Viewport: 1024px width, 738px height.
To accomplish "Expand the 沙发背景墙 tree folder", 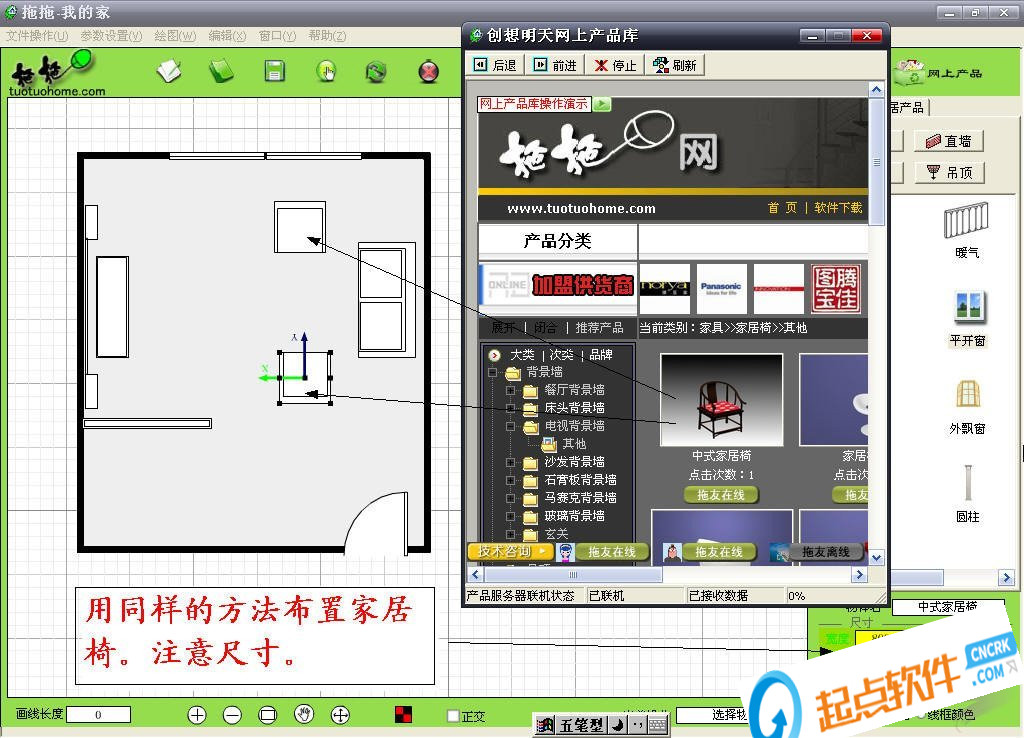I will pos(511,462).
